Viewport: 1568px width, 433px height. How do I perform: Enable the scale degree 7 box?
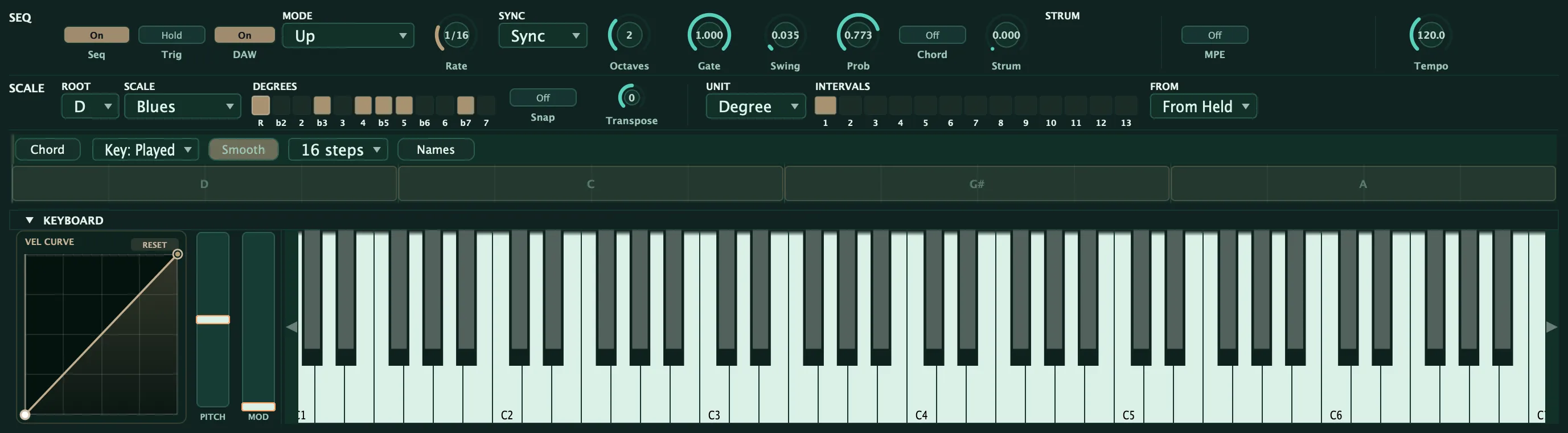pos(486,105)
